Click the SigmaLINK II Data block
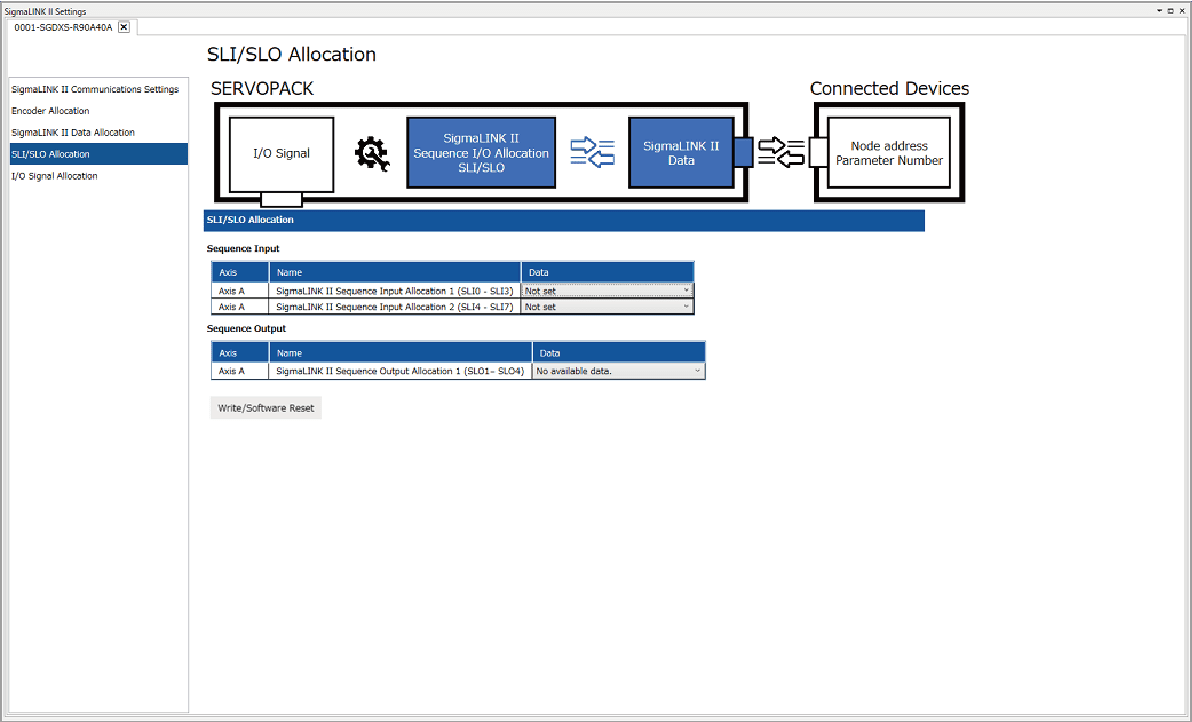The image size is (1192, 722). pos(681,153)
